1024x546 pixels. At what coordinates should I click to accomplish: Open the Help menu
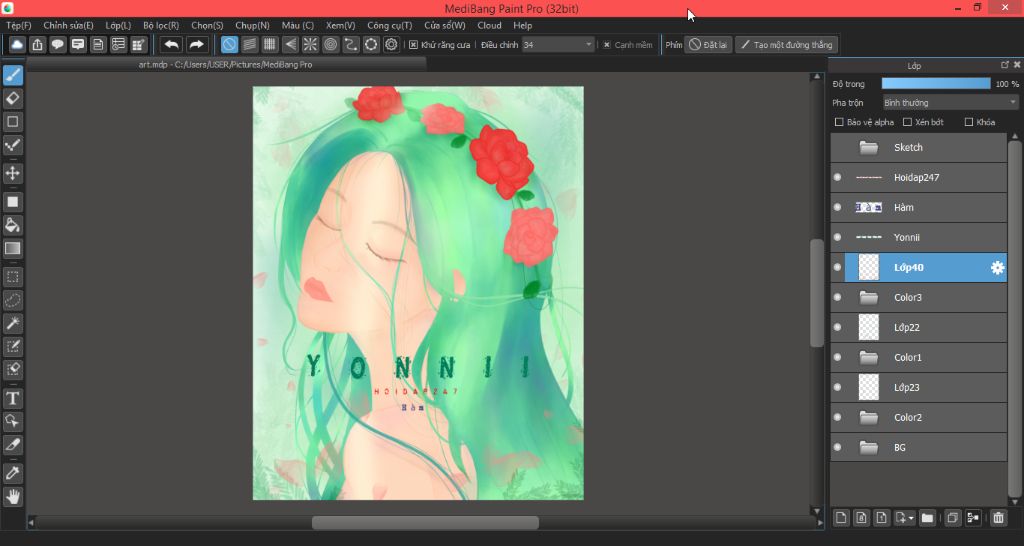pyautogui.click(x=522, y=25)
